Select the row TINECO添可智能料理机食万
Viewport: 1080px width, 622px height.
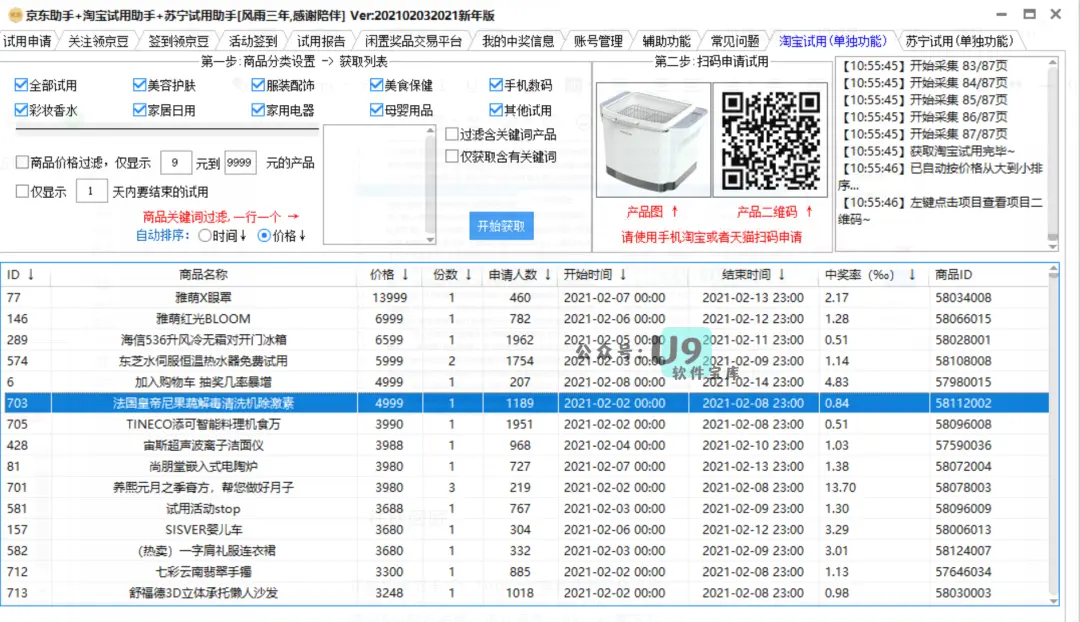(526, 424)
